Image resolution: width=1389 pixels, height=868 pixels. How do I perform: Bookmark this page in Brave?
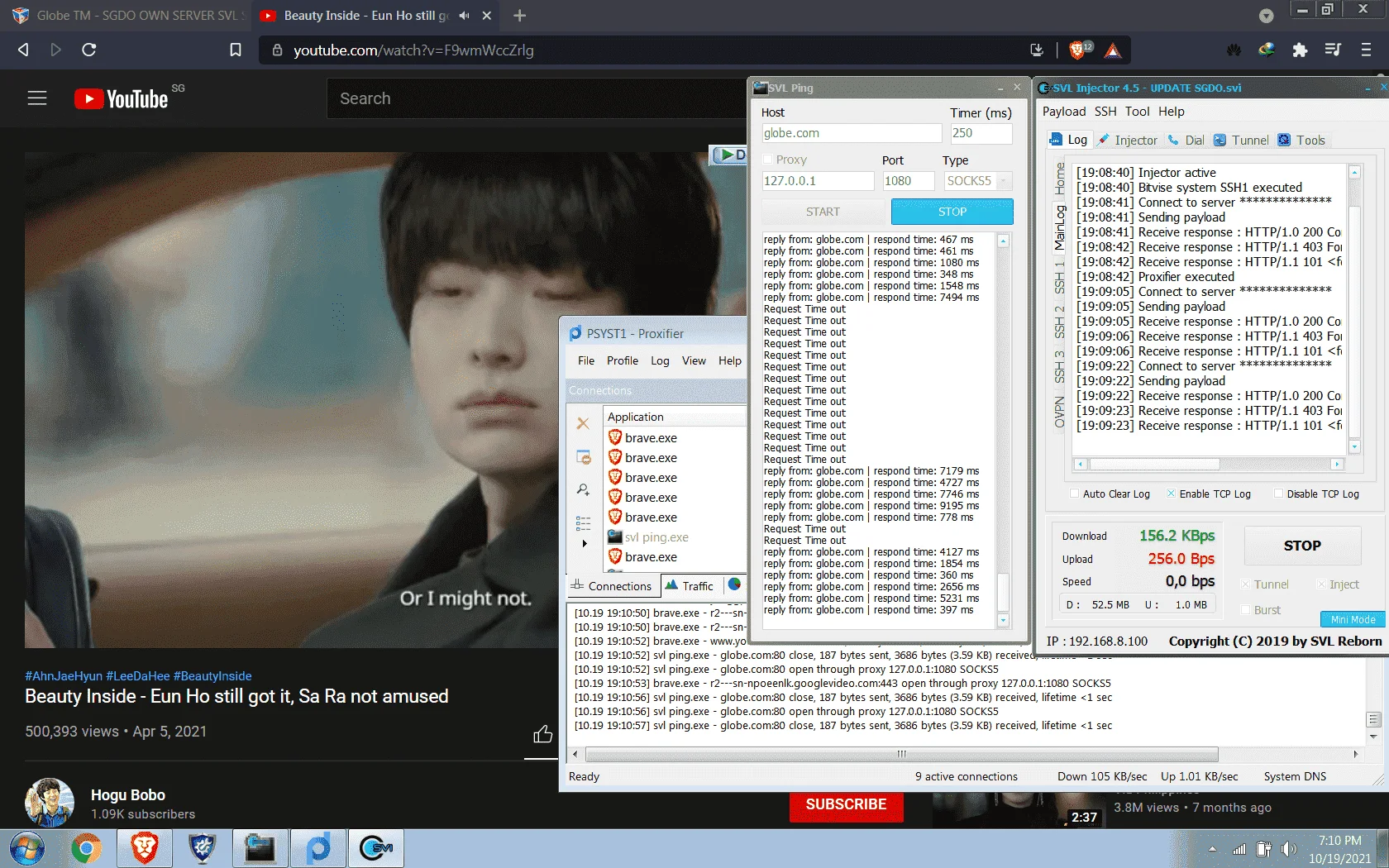pyautogui.click(x=236, y=50)
